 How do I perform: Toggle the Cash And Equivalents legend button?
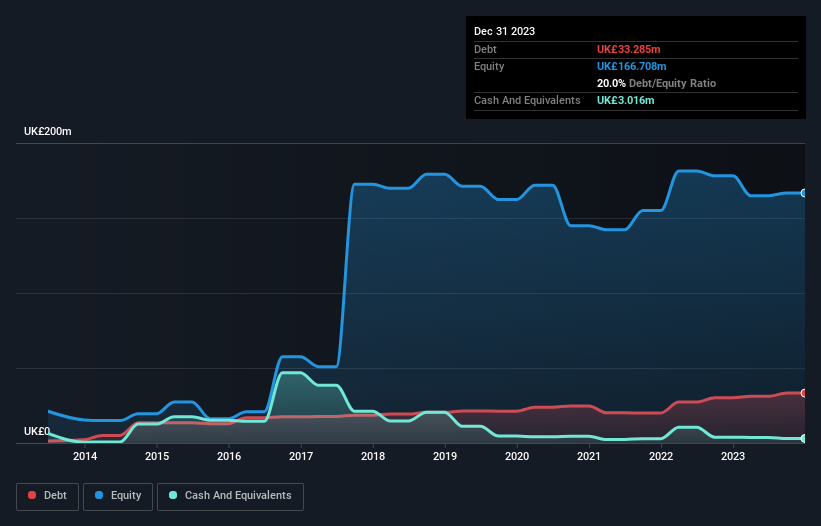pyautogui.click(x=230, y=496)
